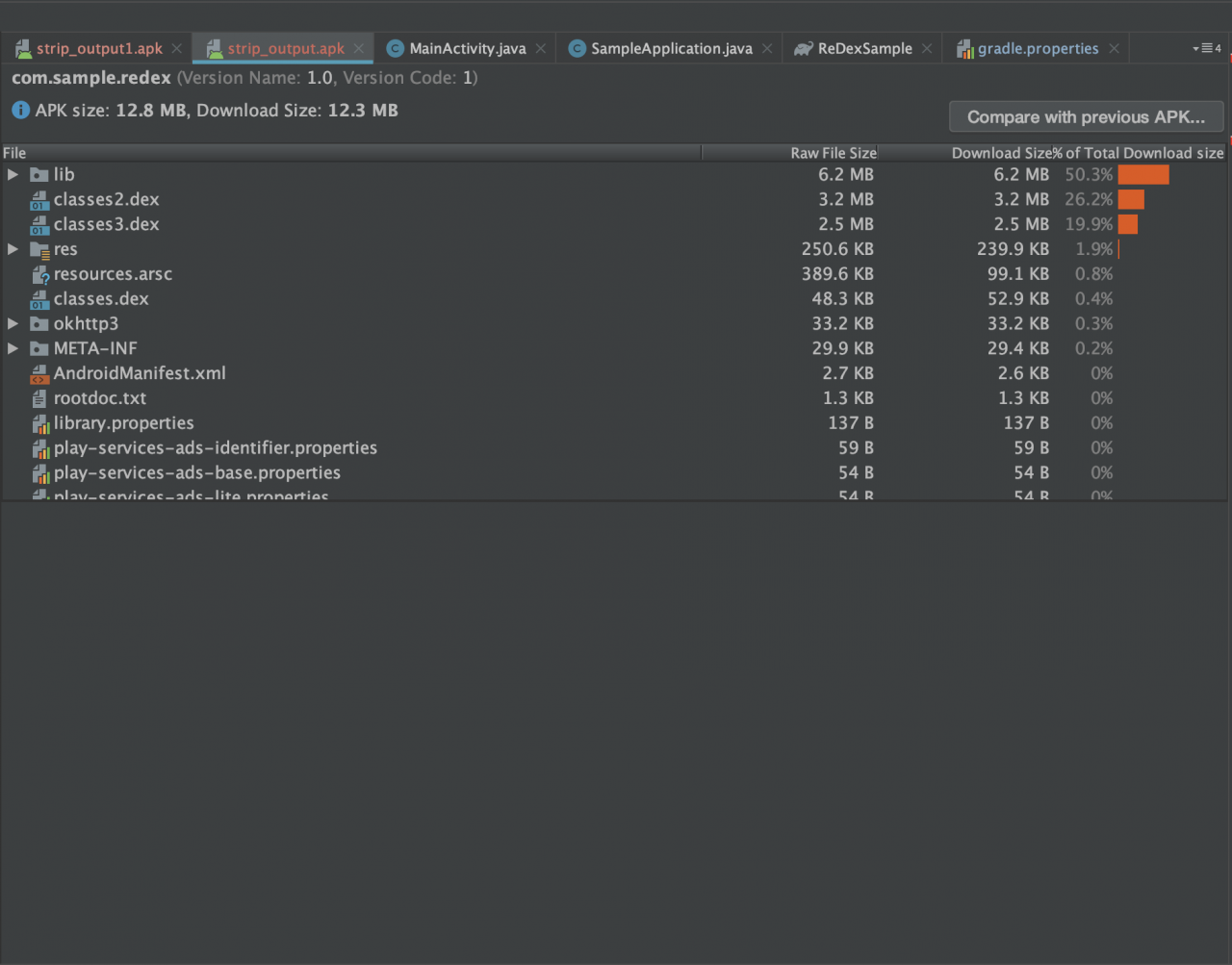Click Compare with previous APK button

(x=1086, y=116)
